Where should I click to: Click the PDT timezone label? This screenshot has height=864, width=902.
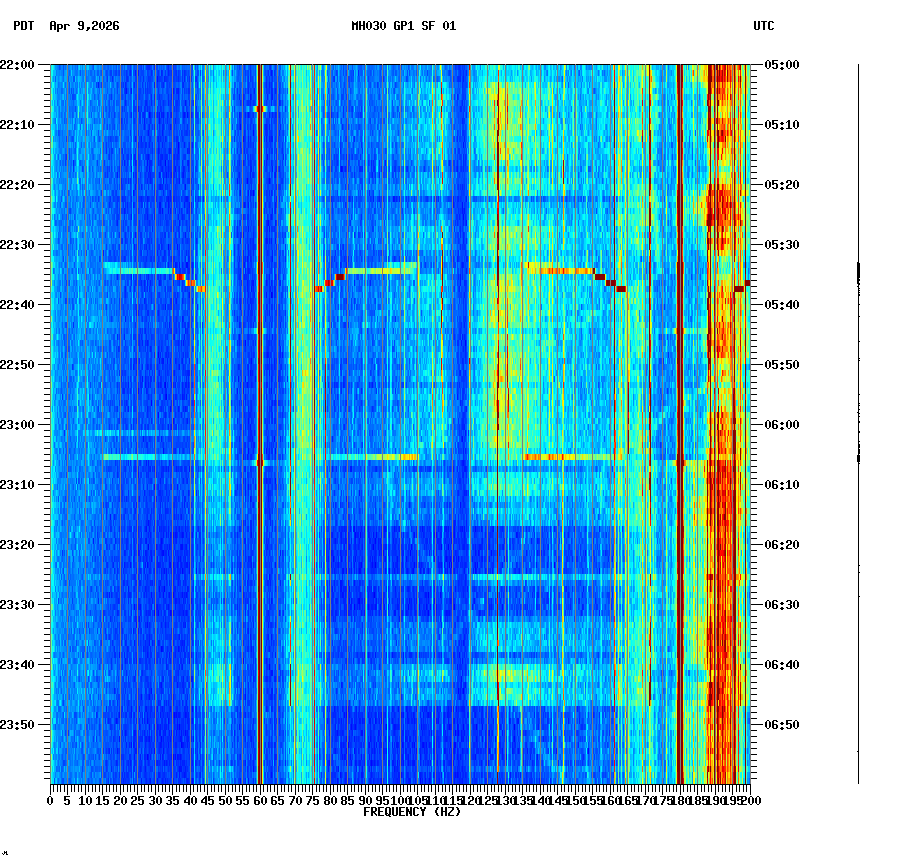click(24, 26)
